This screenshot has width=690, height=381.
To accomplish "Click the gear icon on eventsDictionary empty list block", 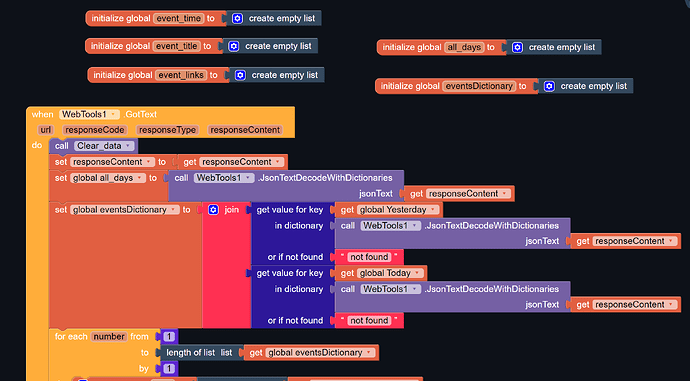I will pyautogui.click(x=549, y=86).
